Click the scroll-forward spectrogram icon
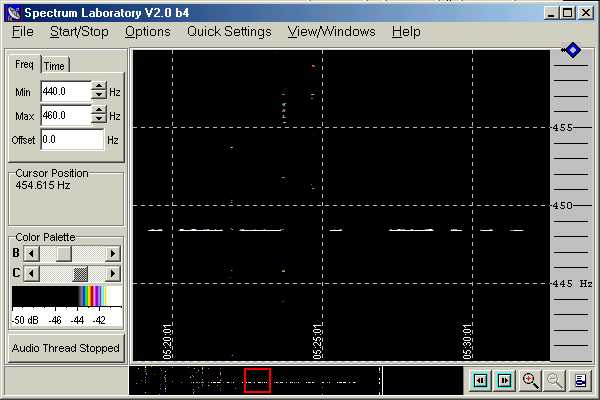Screen dimensions: 600x400 [x=505, y=380]
